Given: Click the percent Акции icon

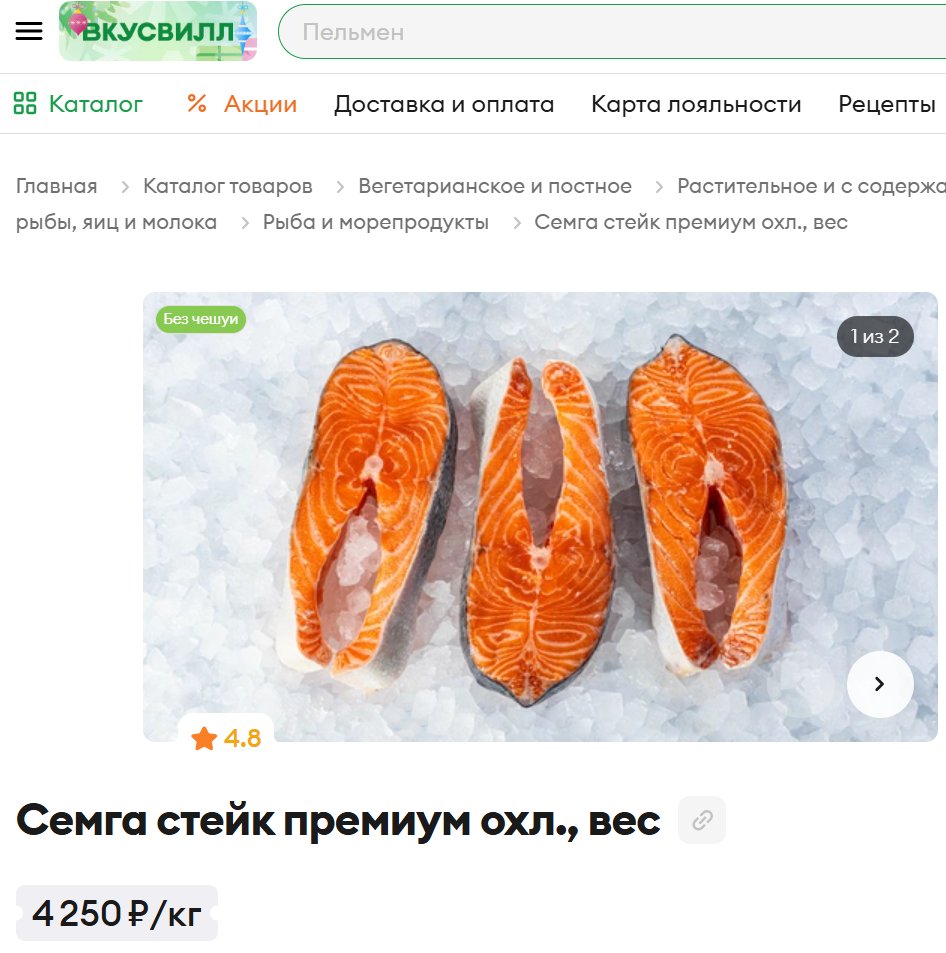Looking at the screenshot, I should pyautogui.click(x=197, y=103).
